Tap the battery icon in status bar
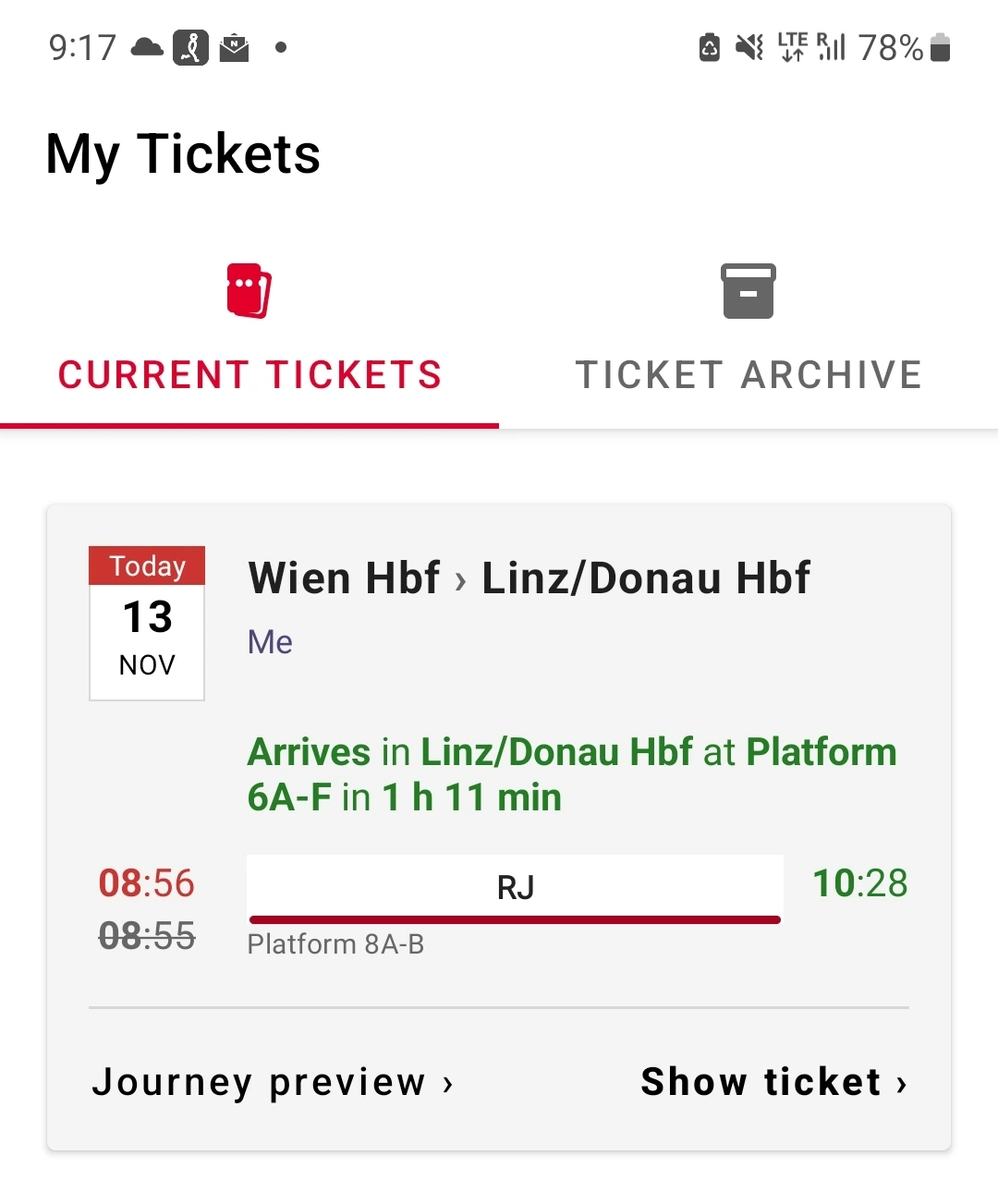The width and height of the screenshot is (998, 1204). pos(940,47)
